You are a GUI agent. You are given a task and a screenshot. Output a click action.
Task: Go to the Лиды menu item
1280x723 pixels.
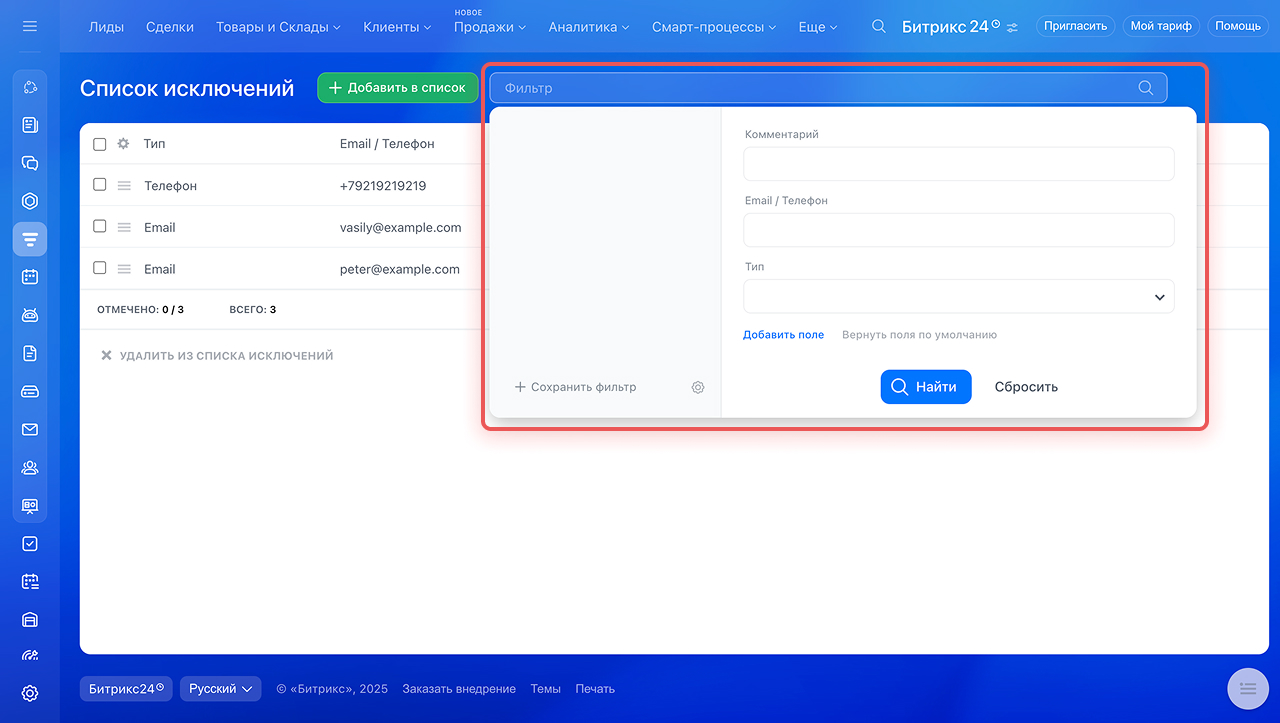(106, 27)
